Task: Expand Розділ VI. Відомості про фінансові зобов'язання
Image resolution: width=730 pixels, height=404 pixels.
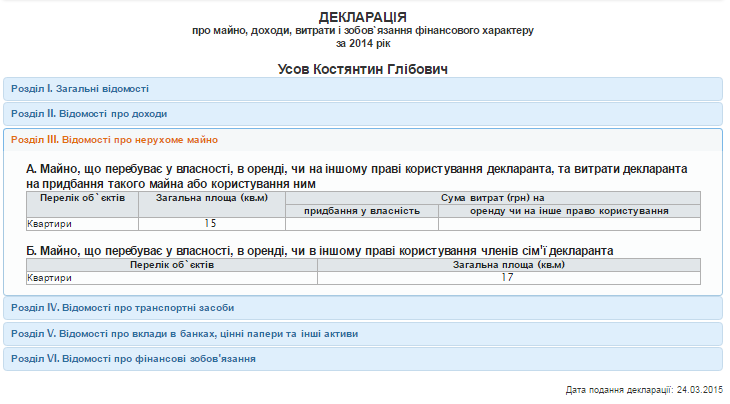Action: click(x=363, y=359)
